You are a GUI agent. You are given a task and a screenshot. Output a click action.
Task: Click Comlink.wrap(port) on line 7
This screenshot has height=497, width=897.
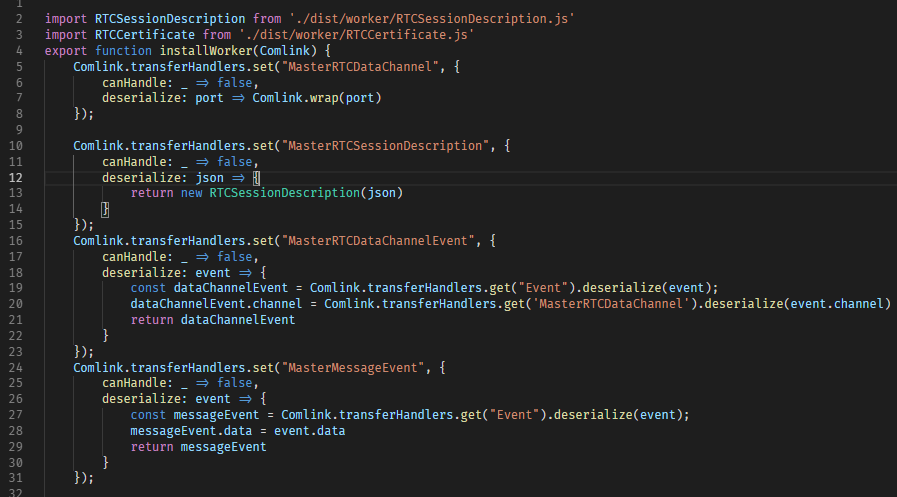click(x=317, y=98)
